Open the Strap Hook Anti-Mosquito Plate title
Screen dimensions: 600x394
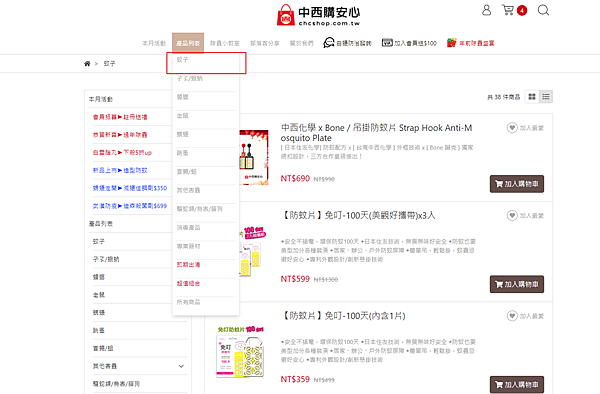click(x=377, y=133)
